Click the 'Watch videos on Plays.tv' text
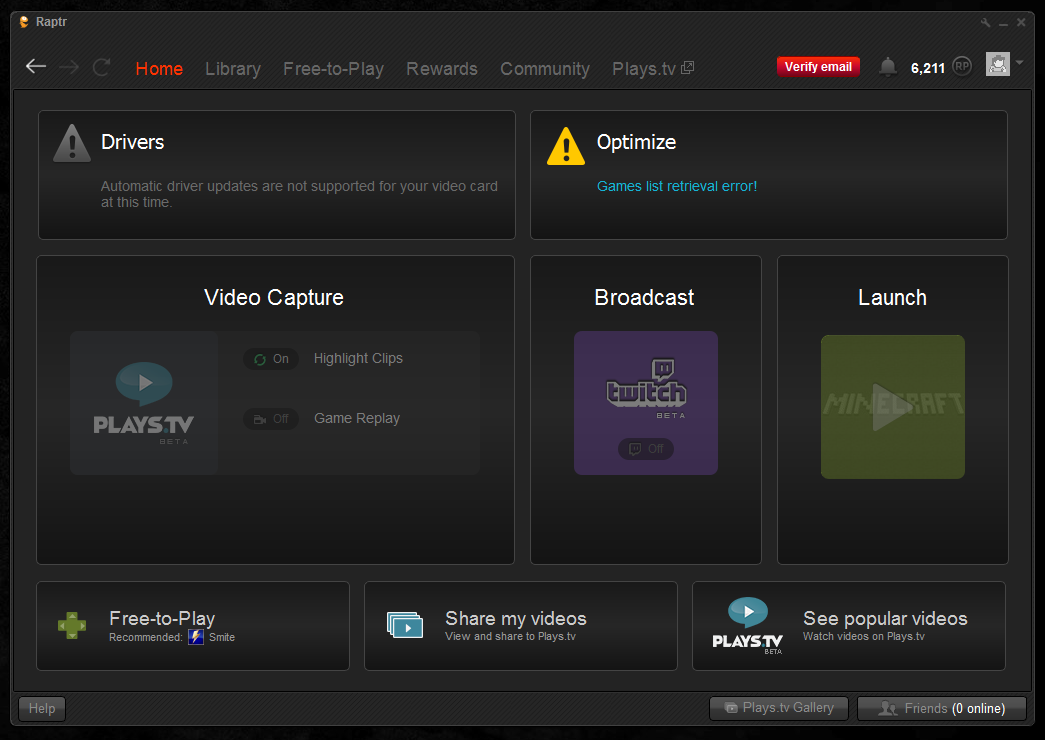This screenshot has height=740, width=1045. 864,637
